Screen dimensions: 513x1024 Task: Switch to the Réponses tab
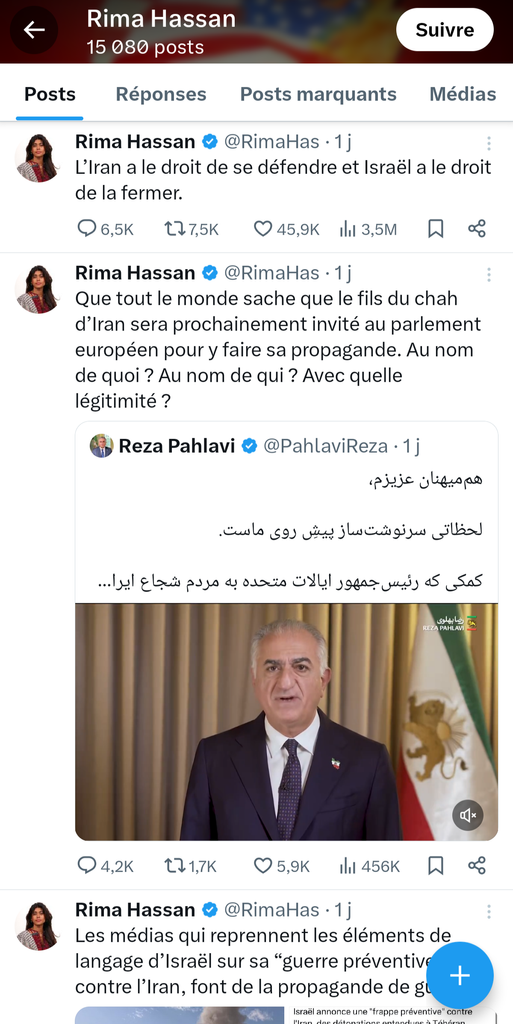[161, 94]
